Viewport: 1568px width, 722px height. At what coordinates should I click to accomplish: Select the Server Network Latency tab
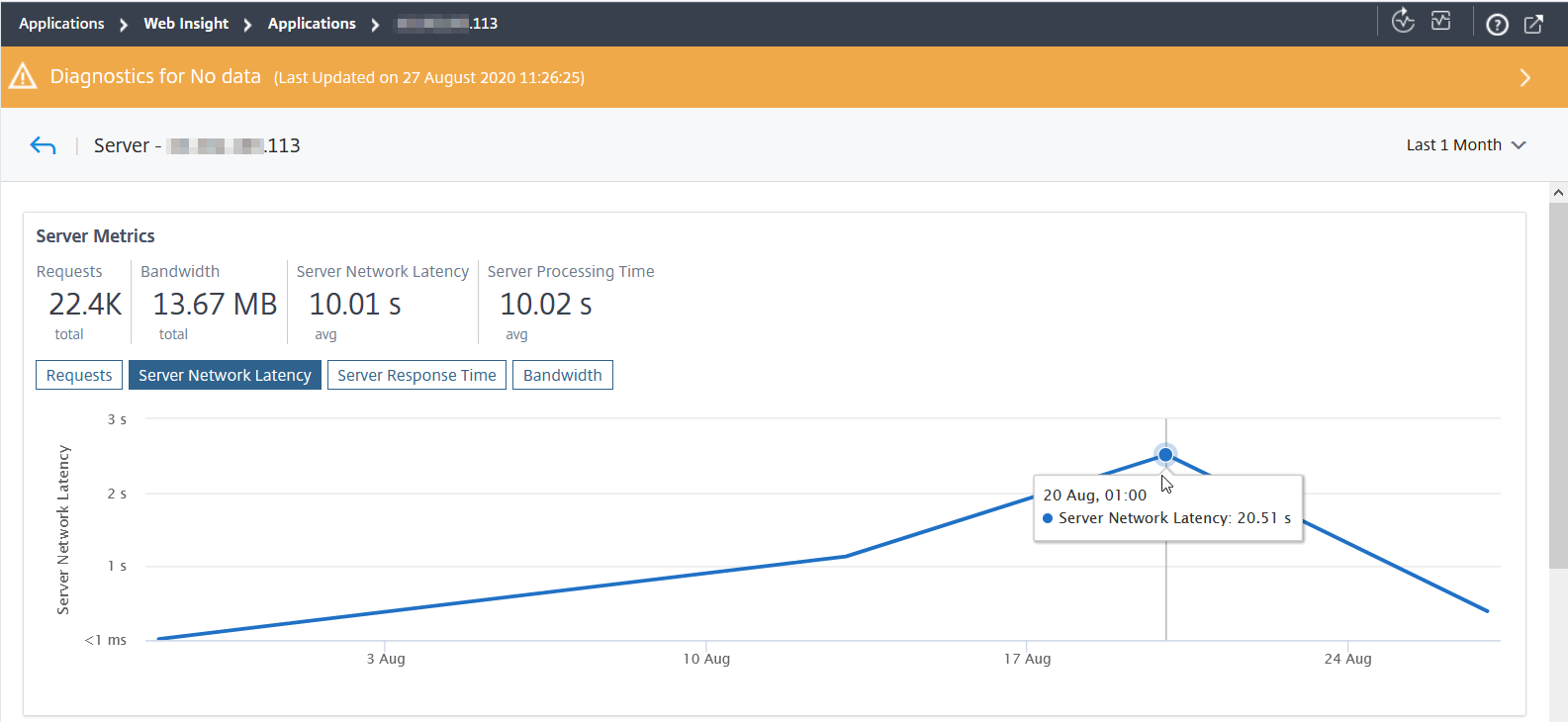(225, 375)
